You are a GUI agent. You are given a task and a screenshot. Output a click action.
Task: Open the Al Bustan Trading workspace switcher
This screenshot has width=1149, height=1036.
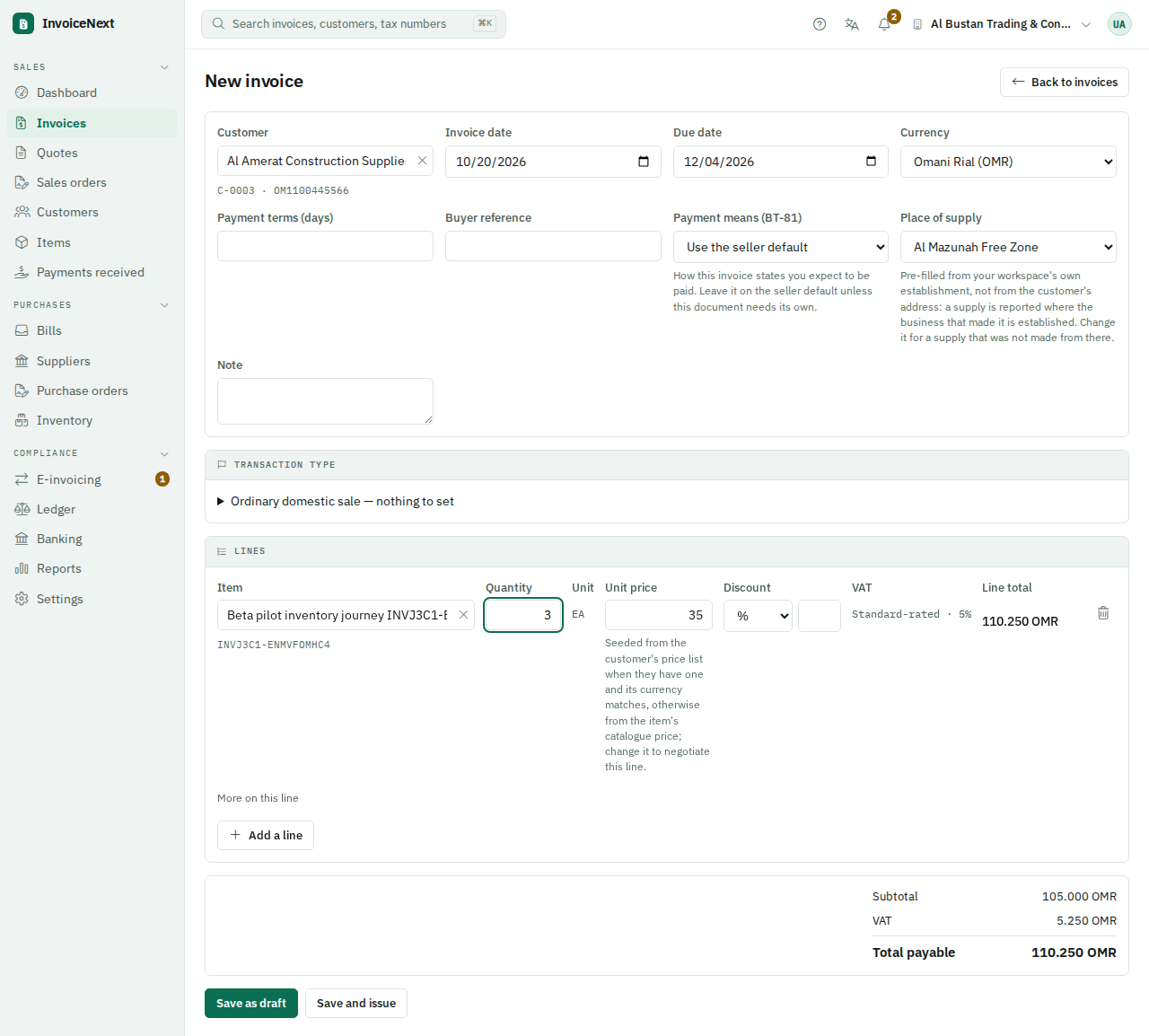[1002, 24]
